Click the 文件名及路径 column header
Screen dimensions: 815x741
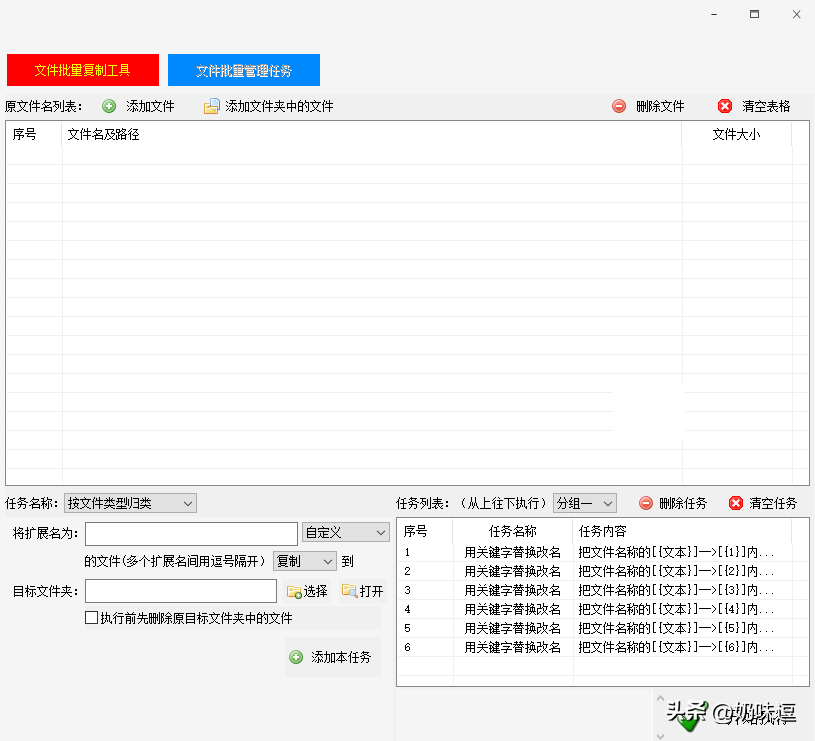point(103,134)
